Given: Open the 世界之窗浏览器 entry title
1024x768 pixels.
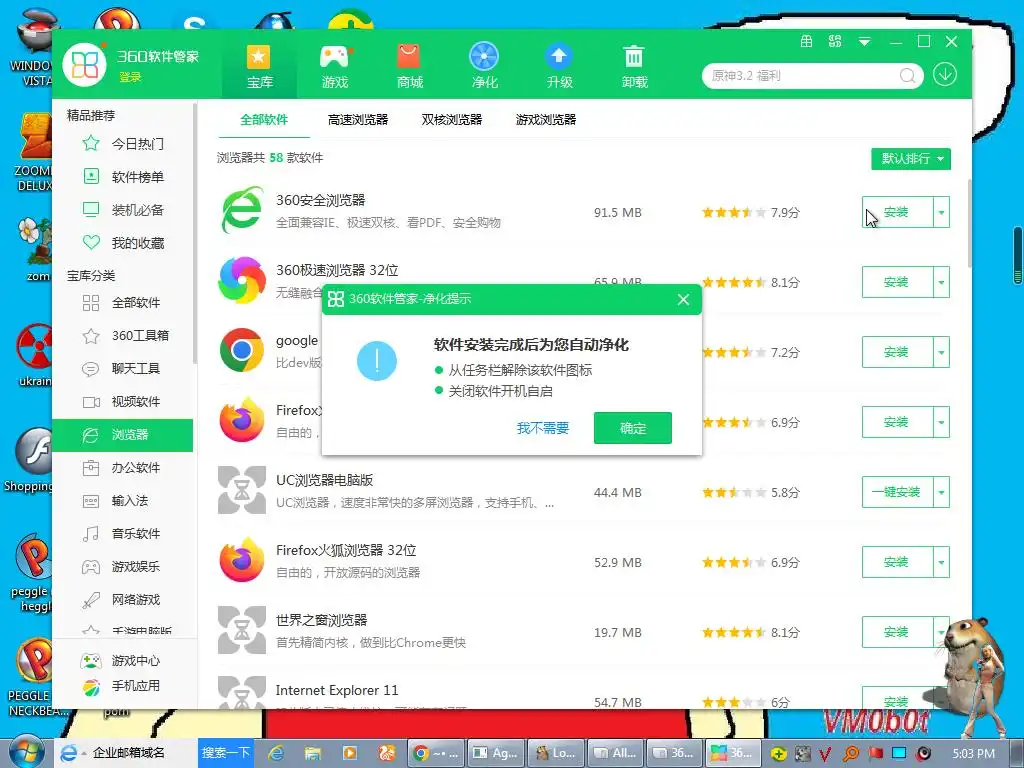Looking at the screenshot, I should pyautogui.click(x=321, y=620).
